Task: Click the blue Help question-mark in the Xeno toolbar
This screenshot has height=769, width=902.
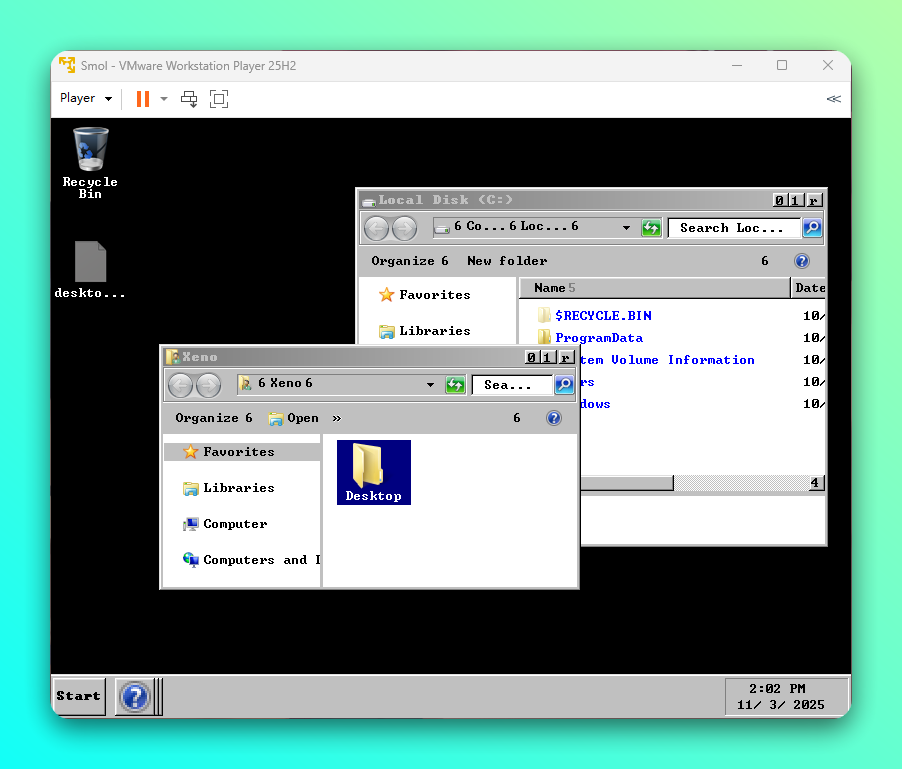Action: click(554, 417)
